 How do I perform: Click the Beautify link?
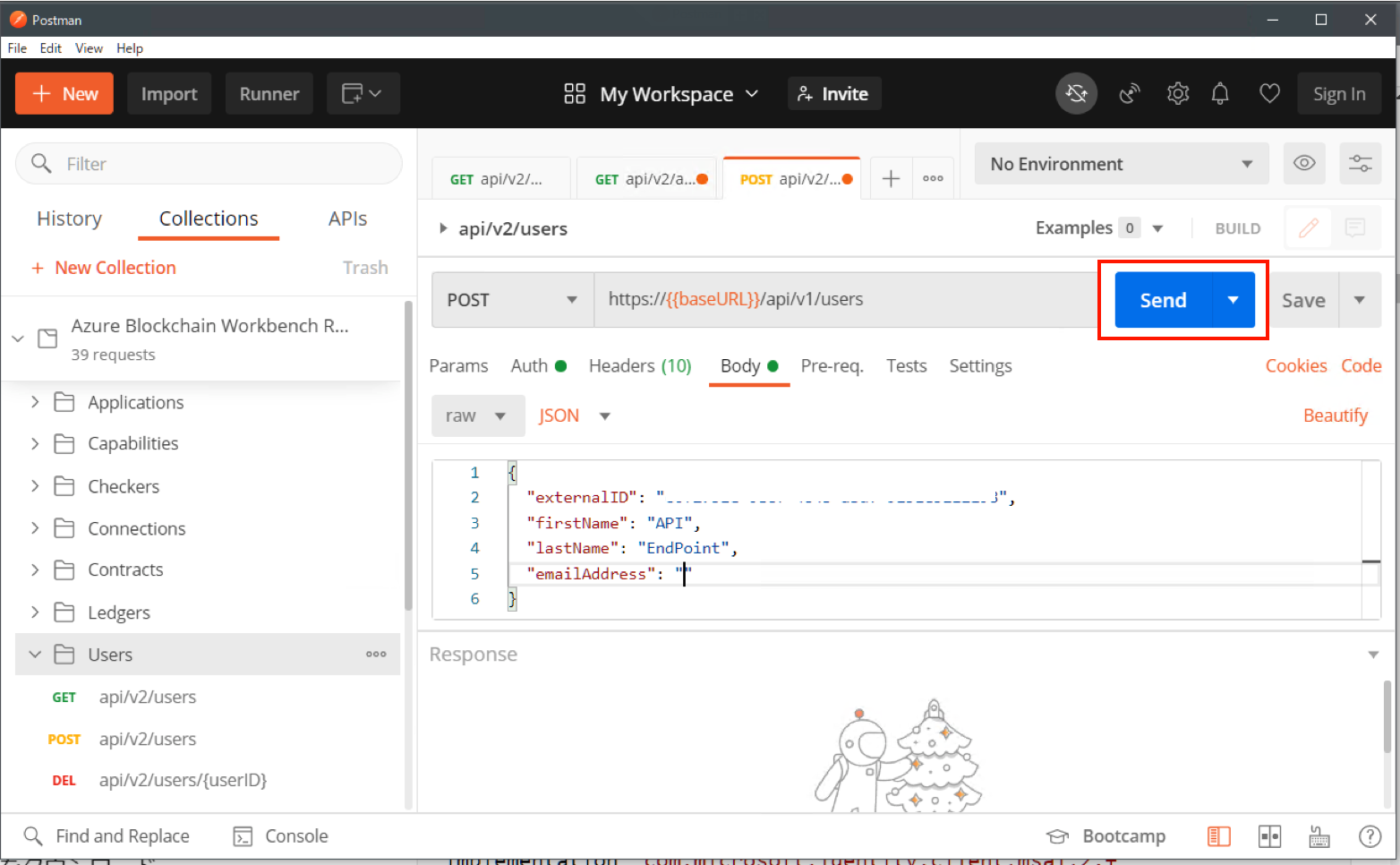[x=1336, y=415]
